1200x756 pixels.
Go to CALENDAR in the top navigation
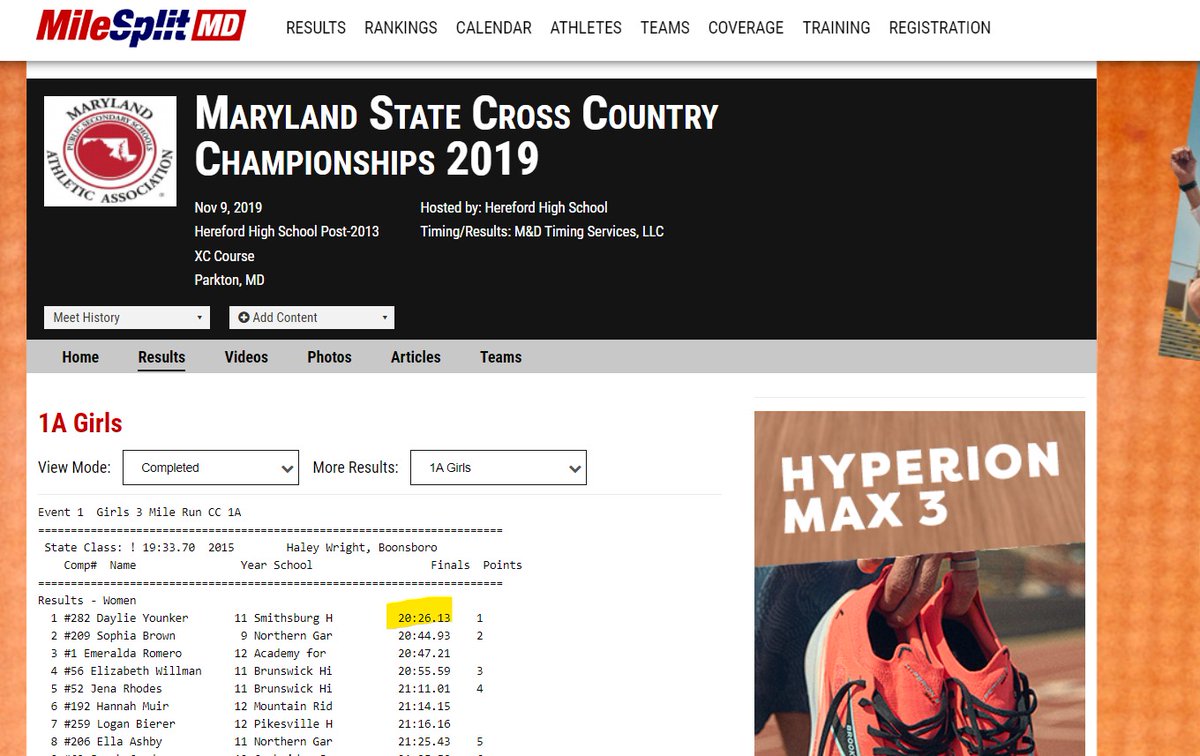tap(494, 28)
